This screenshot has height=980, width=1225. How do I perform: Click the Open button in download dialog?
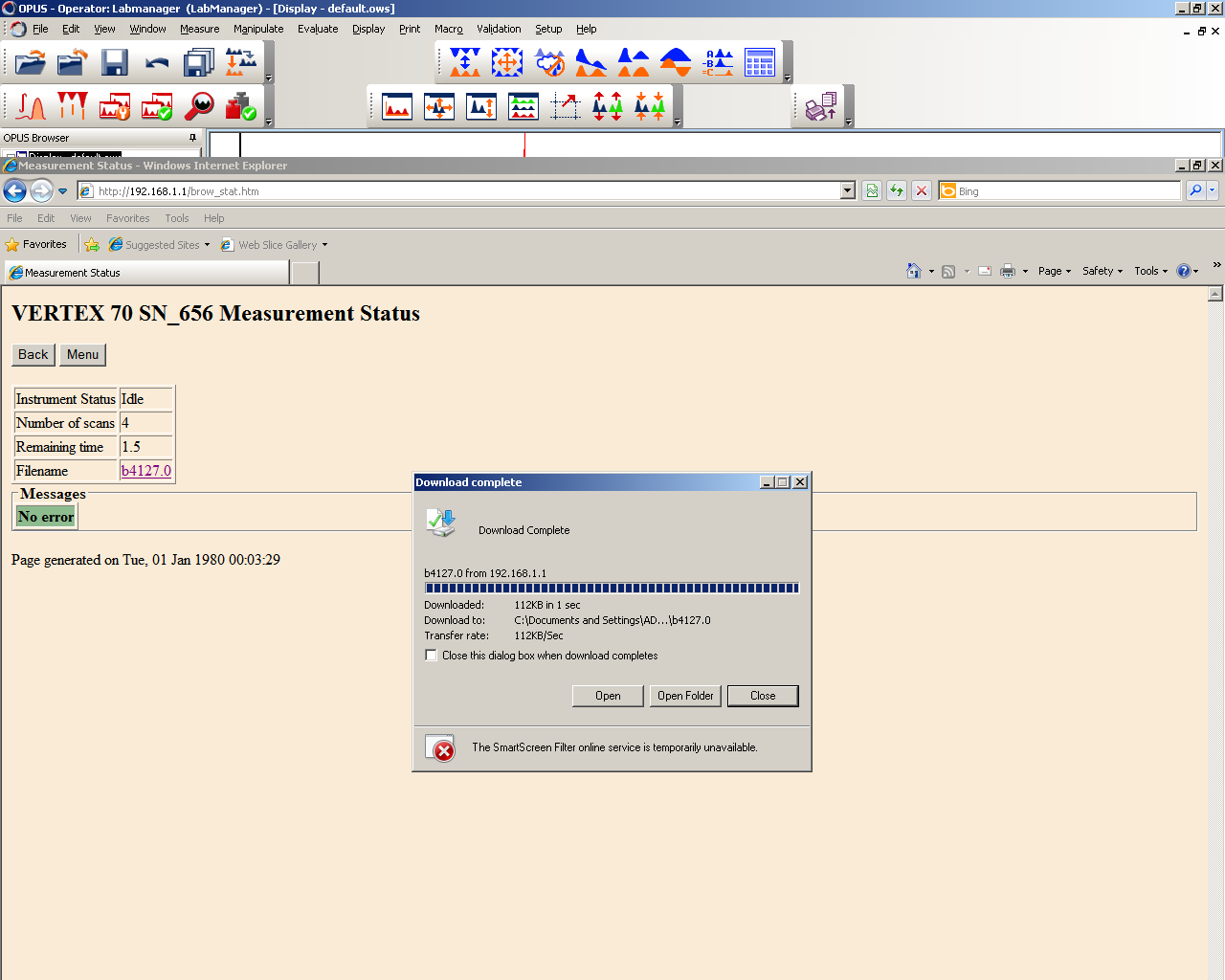(608, 696)
